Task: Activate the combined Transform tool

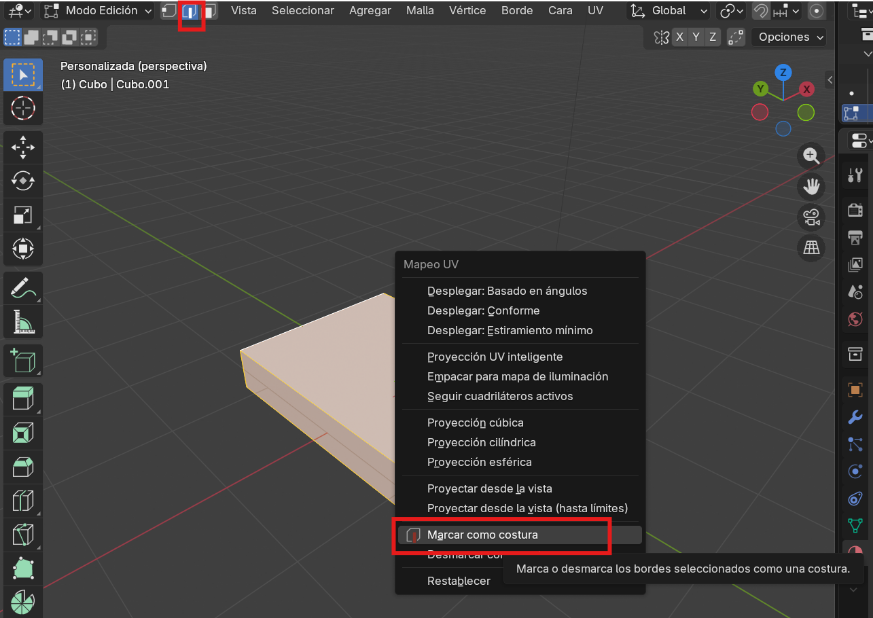Action: point(23,248)
